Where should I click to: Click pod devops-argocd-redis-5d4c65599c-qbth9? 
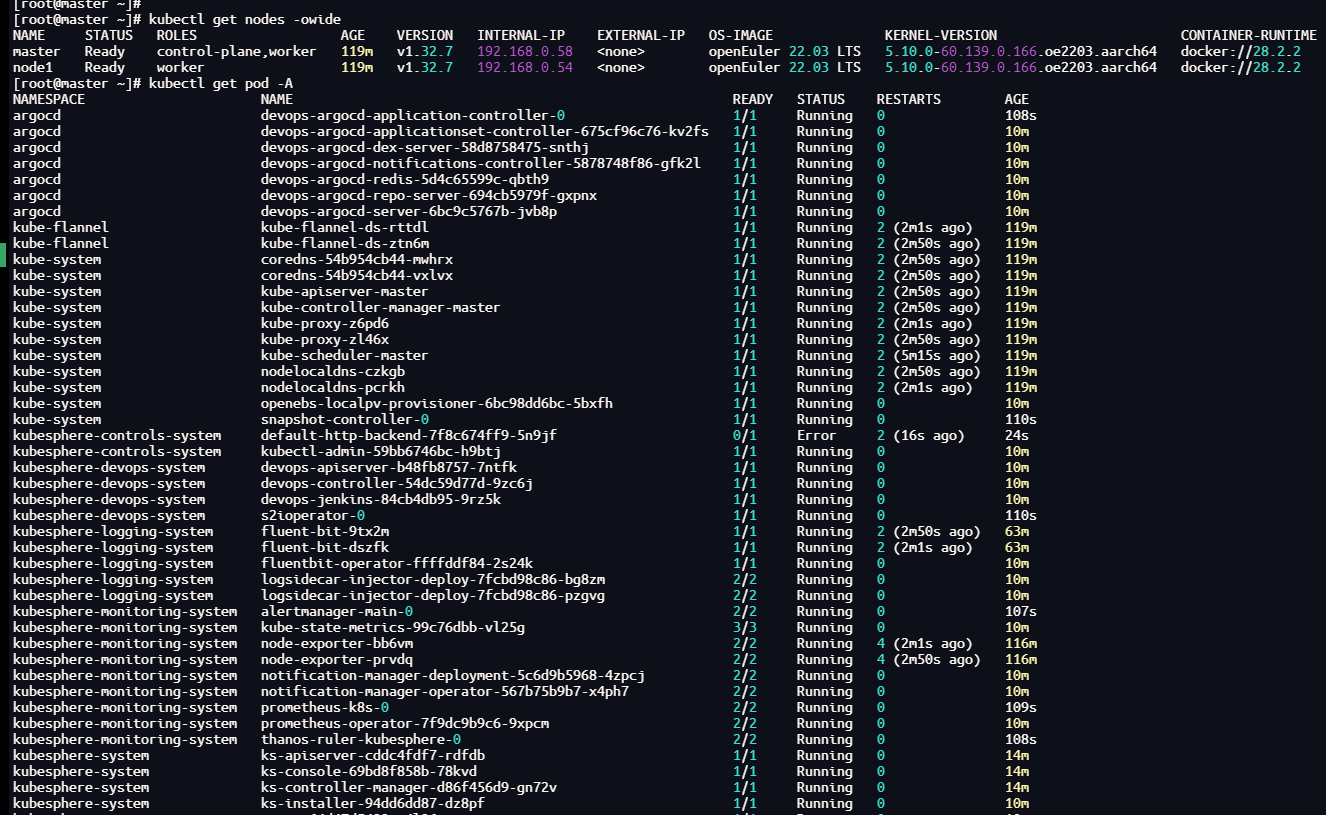pyautogui.click(x=405, y=180)
